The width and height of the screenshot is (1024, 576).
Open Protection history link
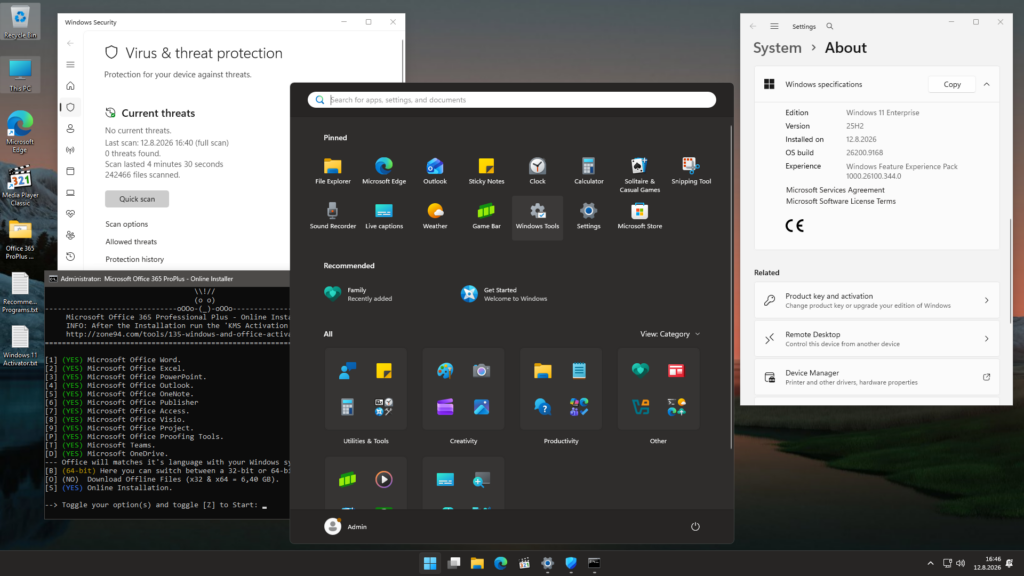tap(135, 259)
